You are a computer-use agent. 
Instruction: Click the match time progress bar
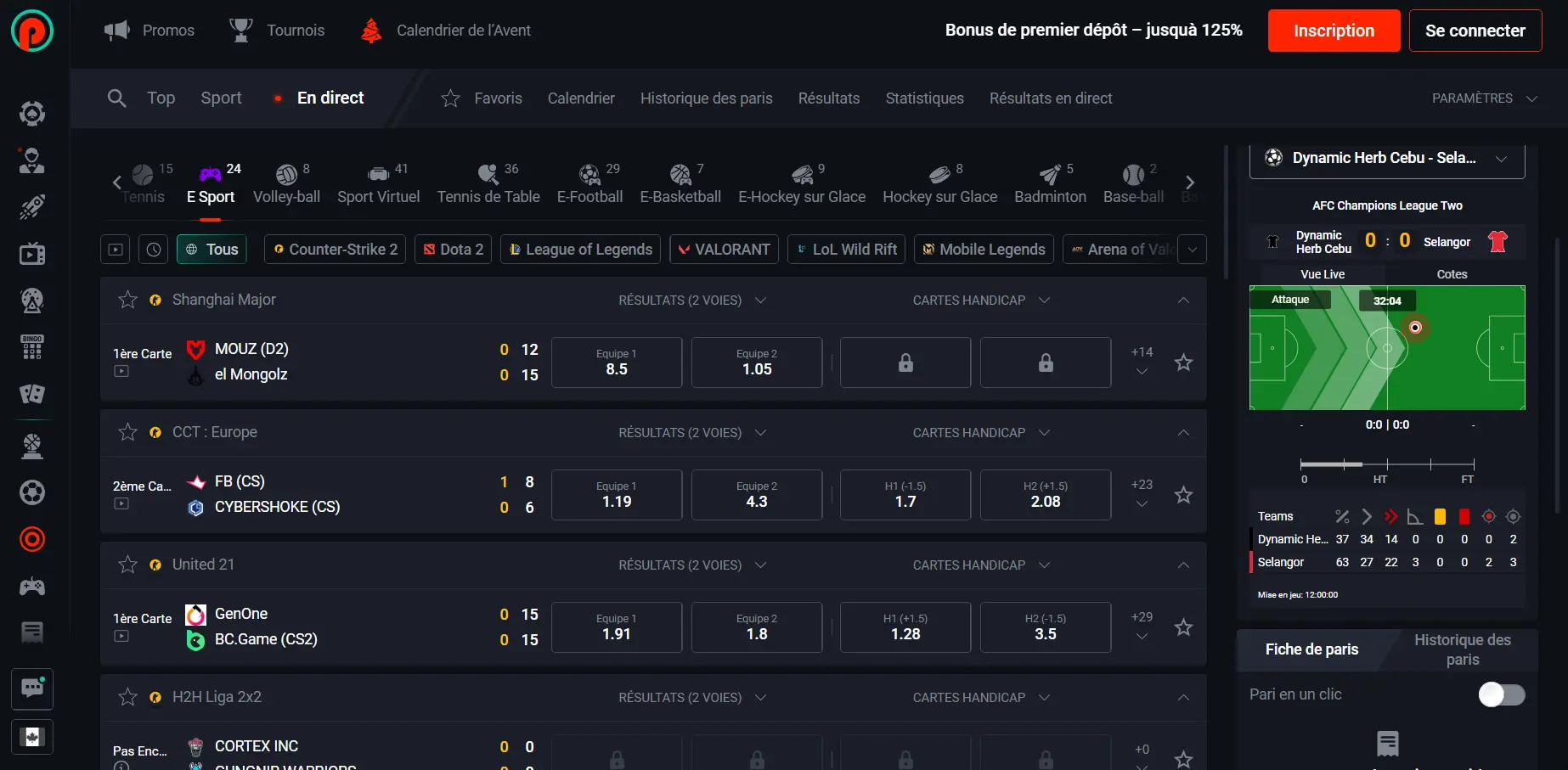pos(1387,464)
